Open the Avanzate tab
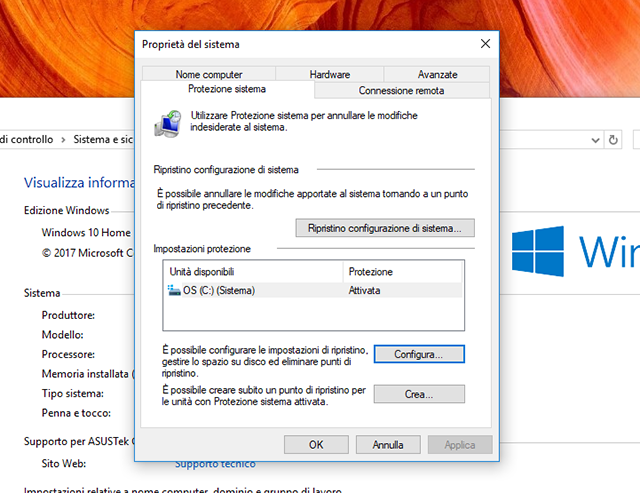 point(437,74)
